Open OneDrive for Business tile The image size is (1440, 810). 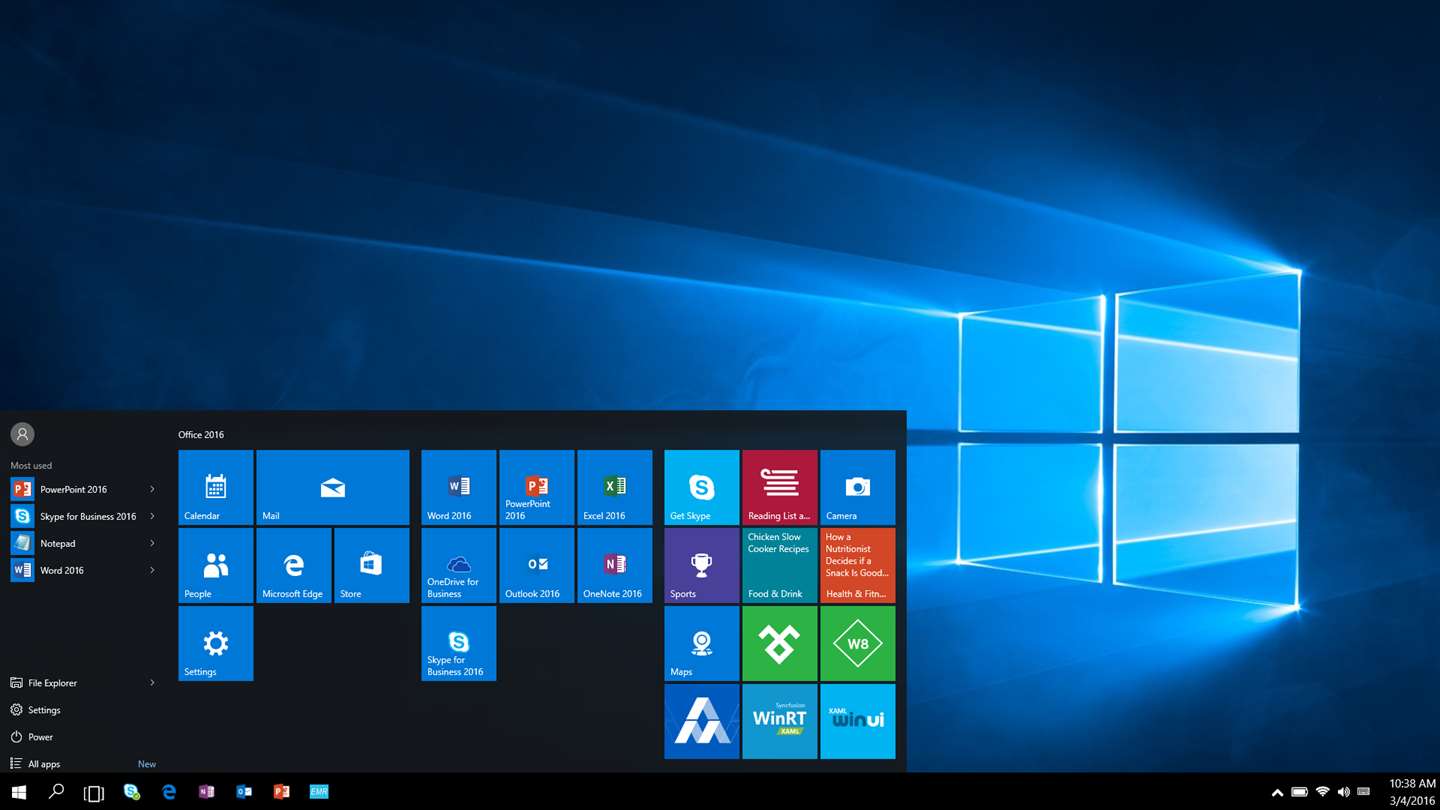click(458, 565)
